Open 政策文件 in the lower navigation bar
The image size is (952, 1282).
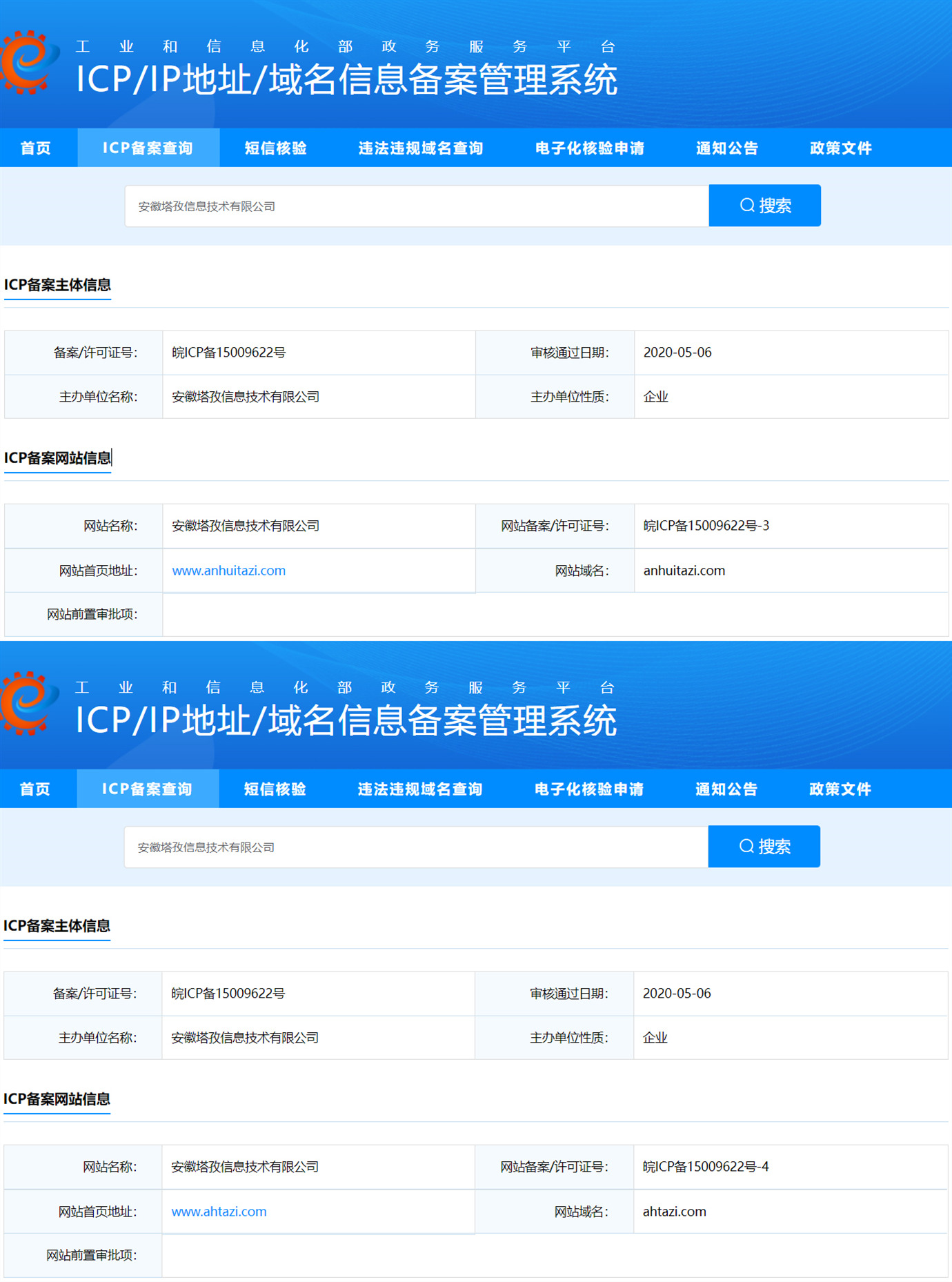(840, 789)
